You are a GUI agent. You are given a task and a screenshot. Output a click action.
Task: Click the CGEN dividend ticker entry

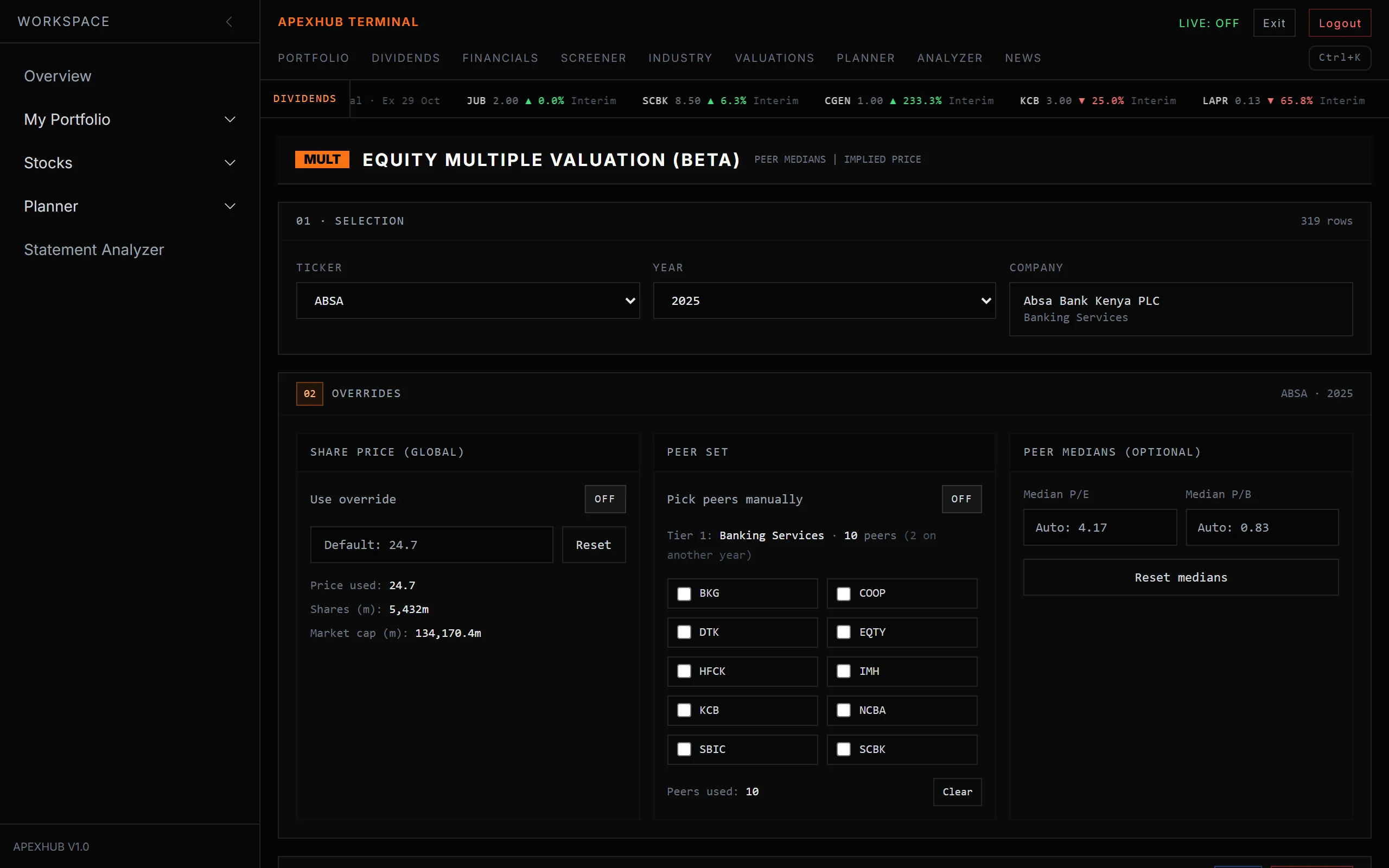click(x=909, y=100)
